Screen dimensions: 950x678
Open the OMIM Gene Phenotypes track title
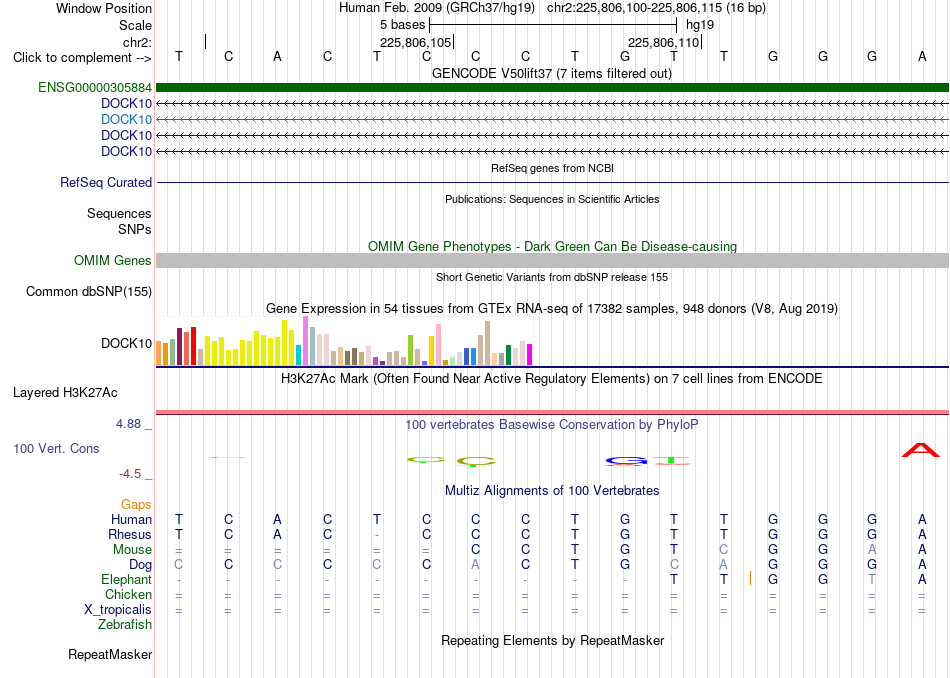(x=552, y=246)
